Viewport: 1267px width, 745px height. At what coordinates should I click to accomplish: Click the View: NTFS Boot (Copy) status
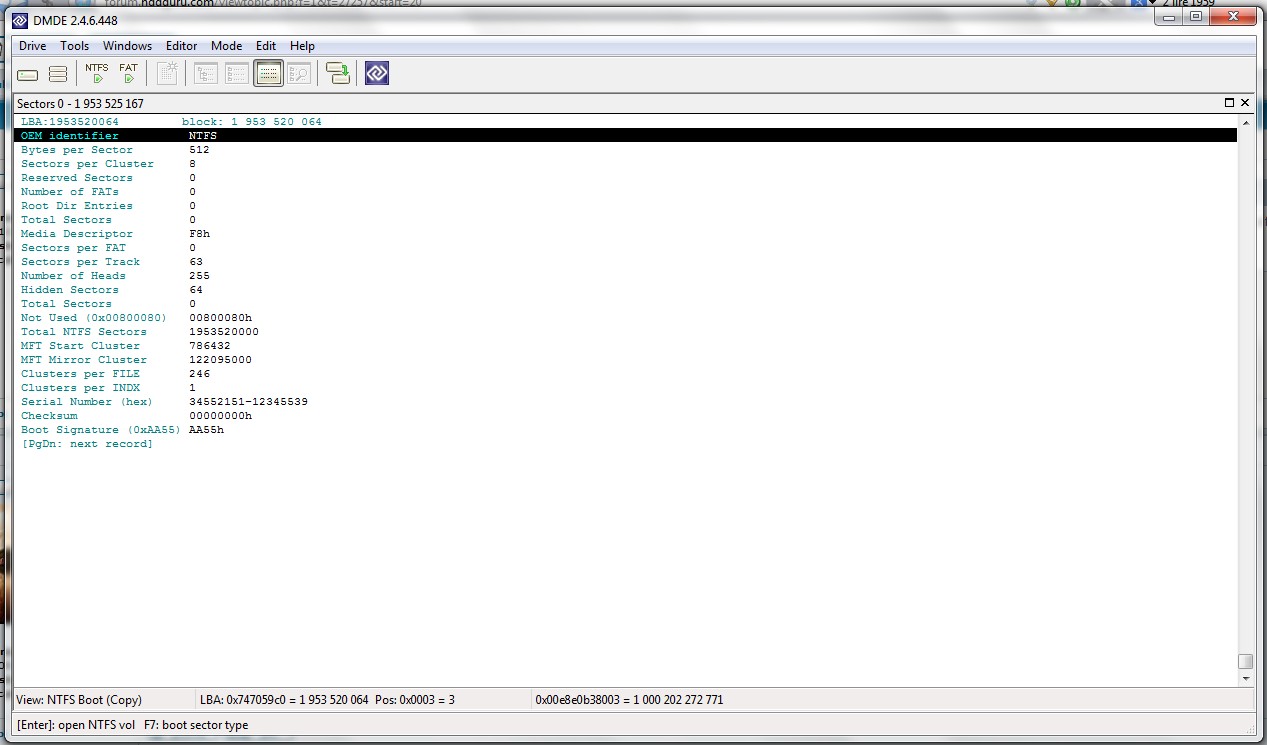coord(80,700)
